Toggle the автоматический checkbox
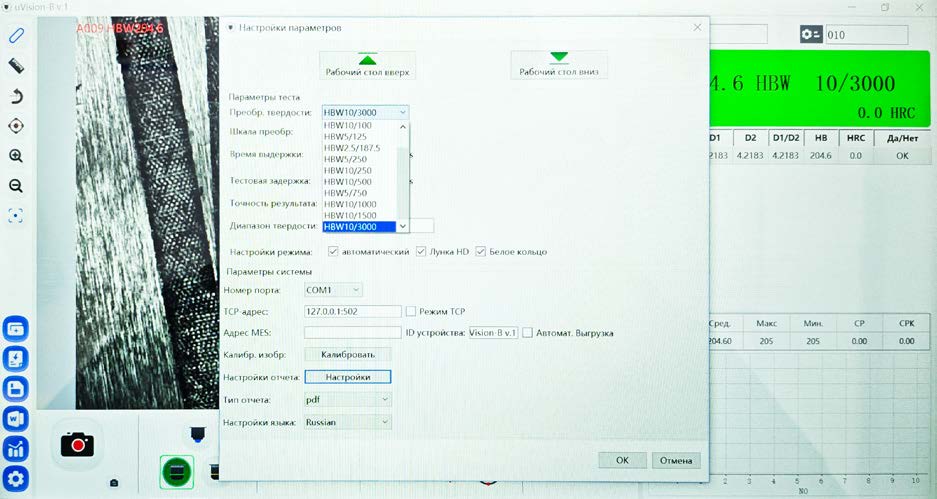The image size is (937, 499). pos(333,252)
